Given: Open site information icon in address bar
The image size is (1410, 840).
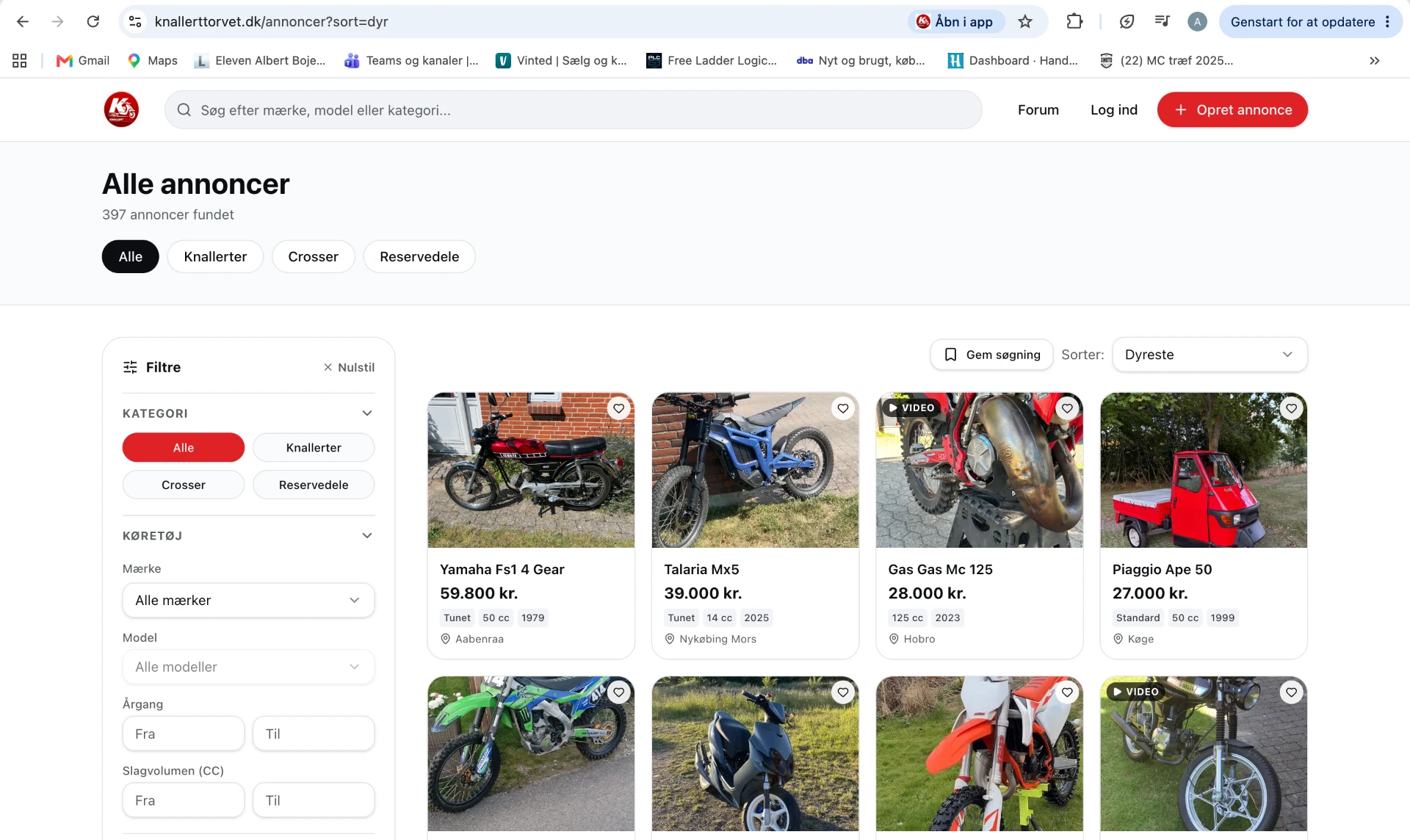Looking at the screenshot, I should 135,22.
